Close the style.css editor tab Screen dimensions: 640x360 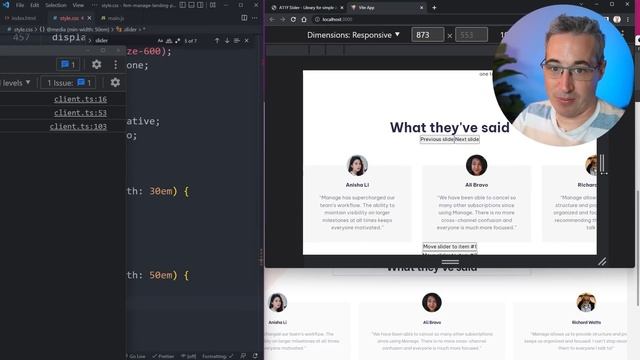[89, 18]
